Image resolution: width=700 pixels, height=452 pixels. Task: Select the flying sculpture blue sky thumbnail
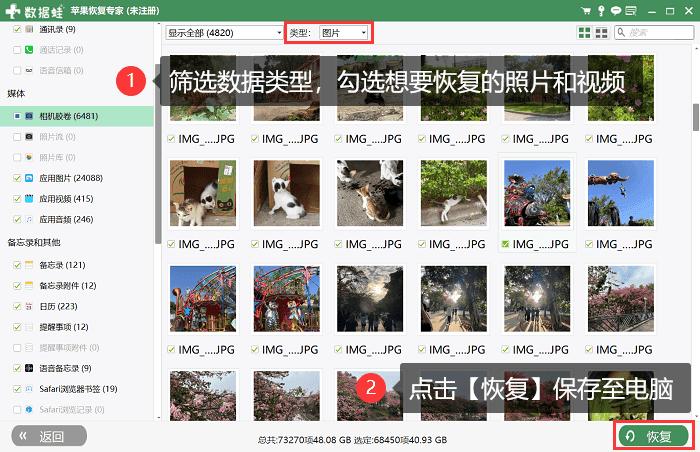[x=621, y=193]
